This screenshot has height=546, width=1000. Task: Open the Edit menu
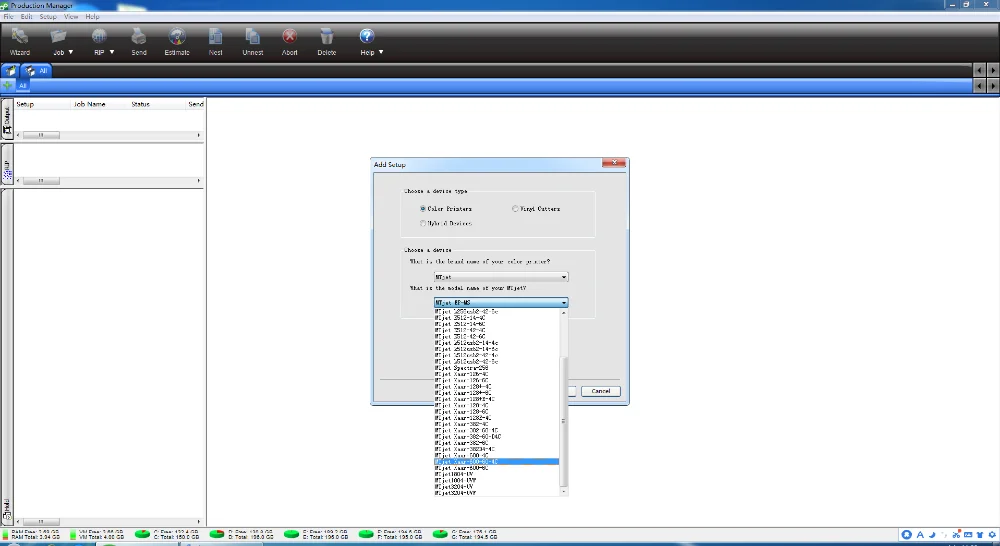26,17
